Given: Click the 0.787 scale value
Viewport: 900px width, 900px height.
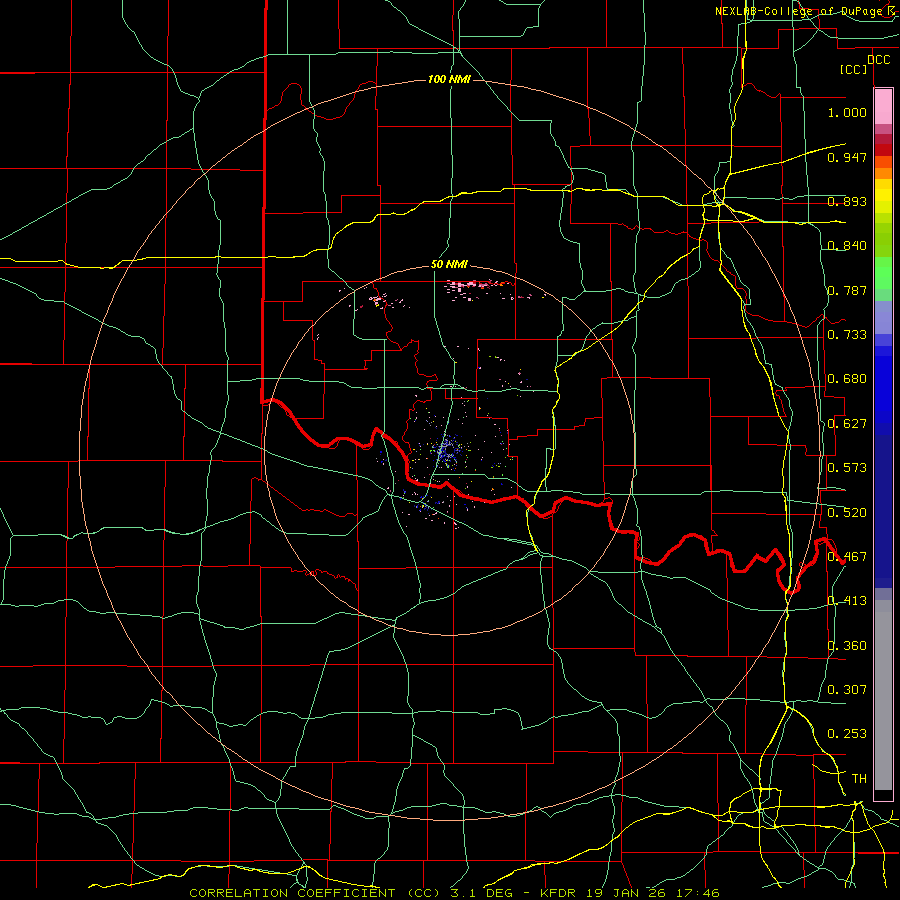Looking at the screenshot, I should 847,290.
